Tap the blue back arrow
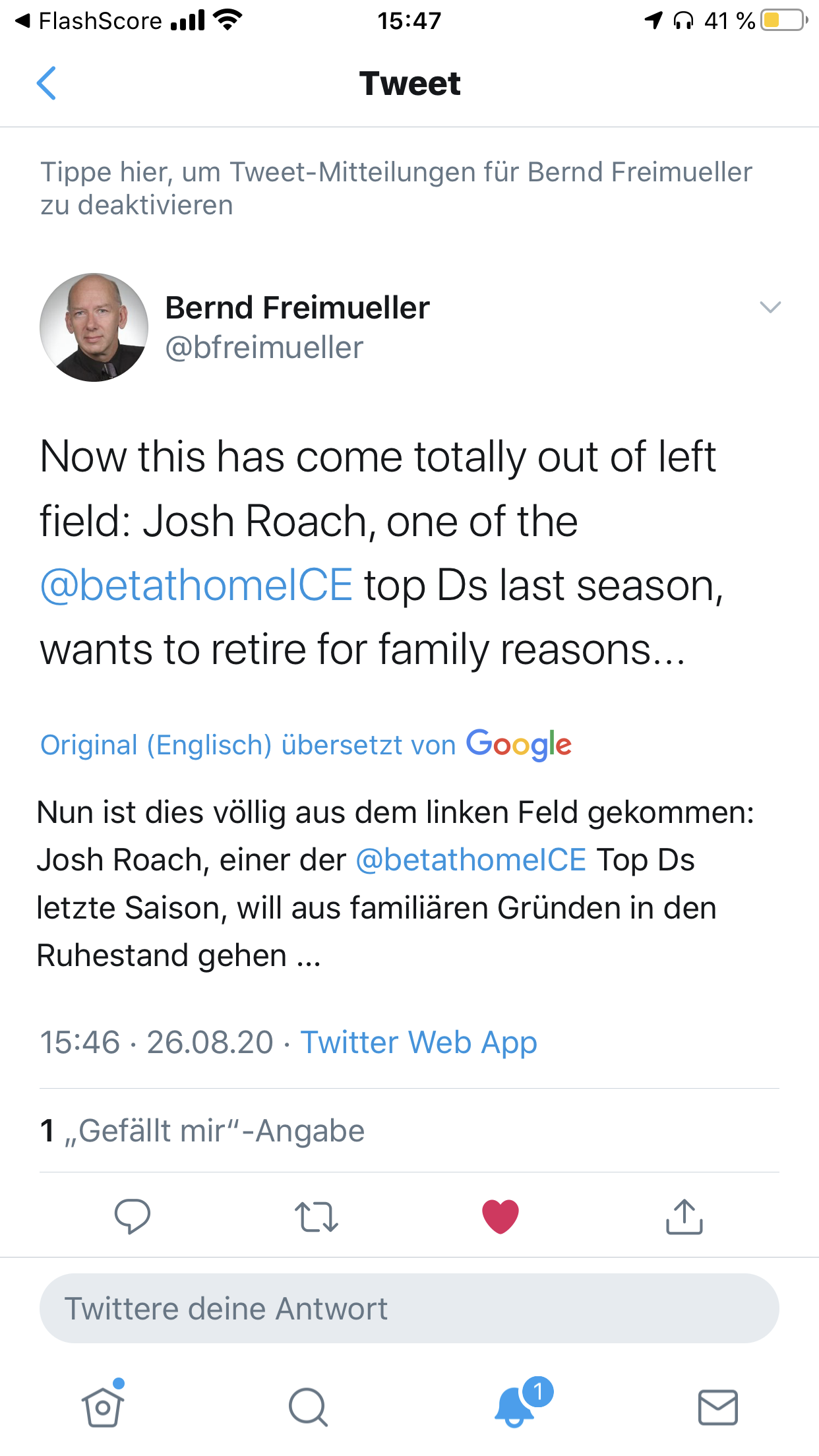 click(46, 83)
